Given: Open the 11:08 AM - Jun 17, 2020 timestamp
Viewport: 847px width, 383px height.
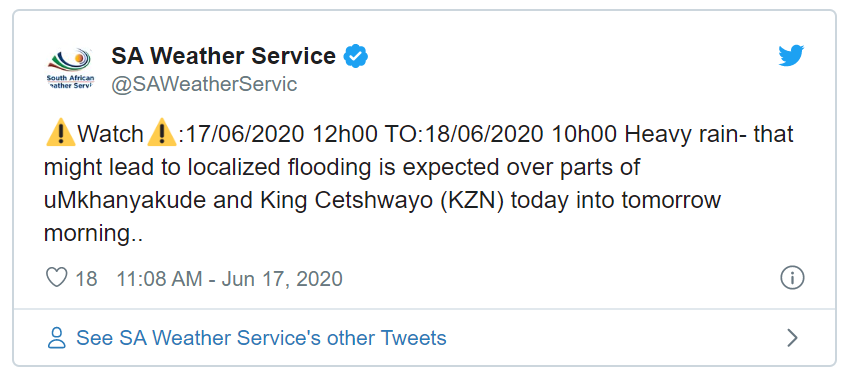Looking at the screenshot, I should click(230, 279).
